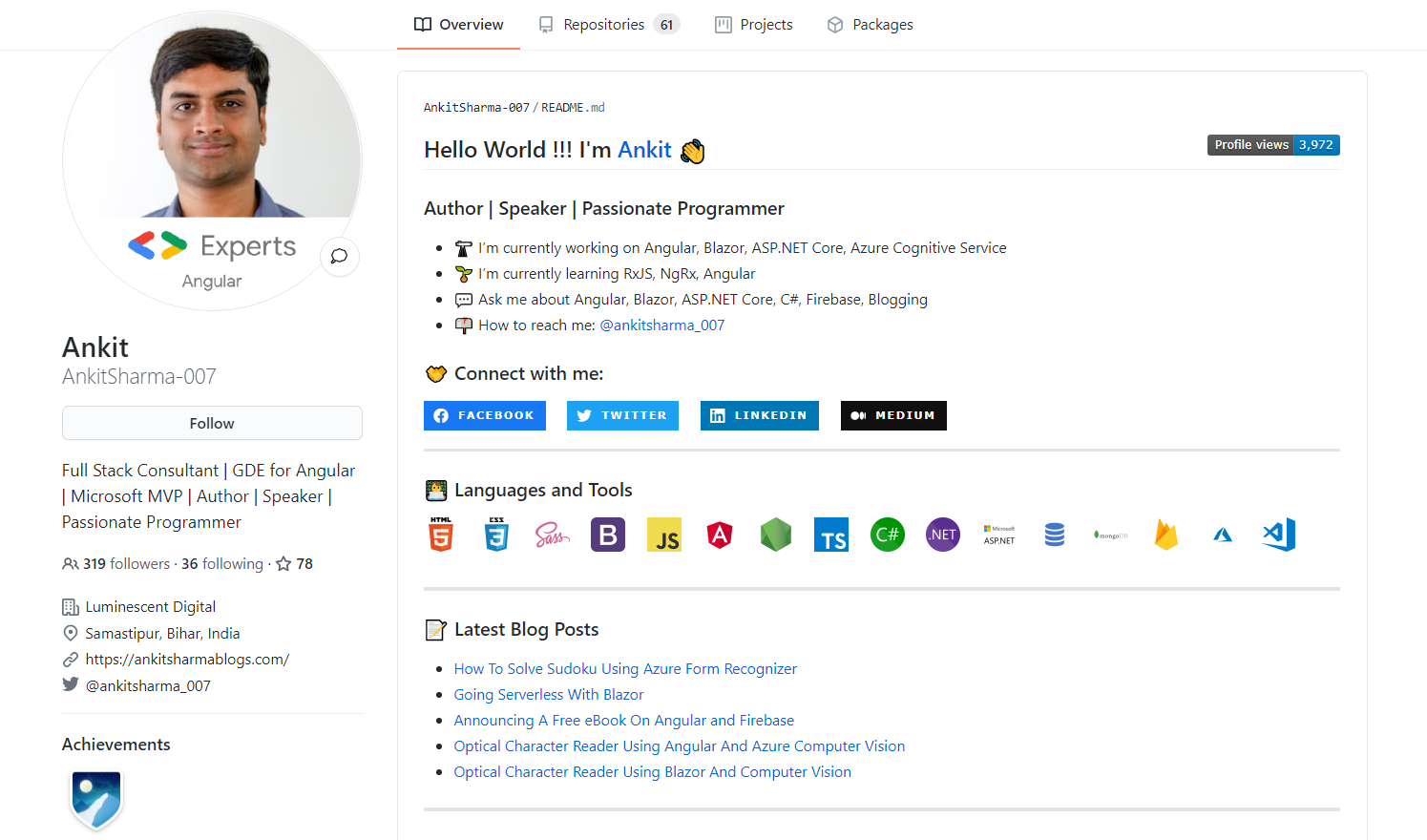Click the README.md file link
Screen dimensions: 1427x840
click(573, 108)
